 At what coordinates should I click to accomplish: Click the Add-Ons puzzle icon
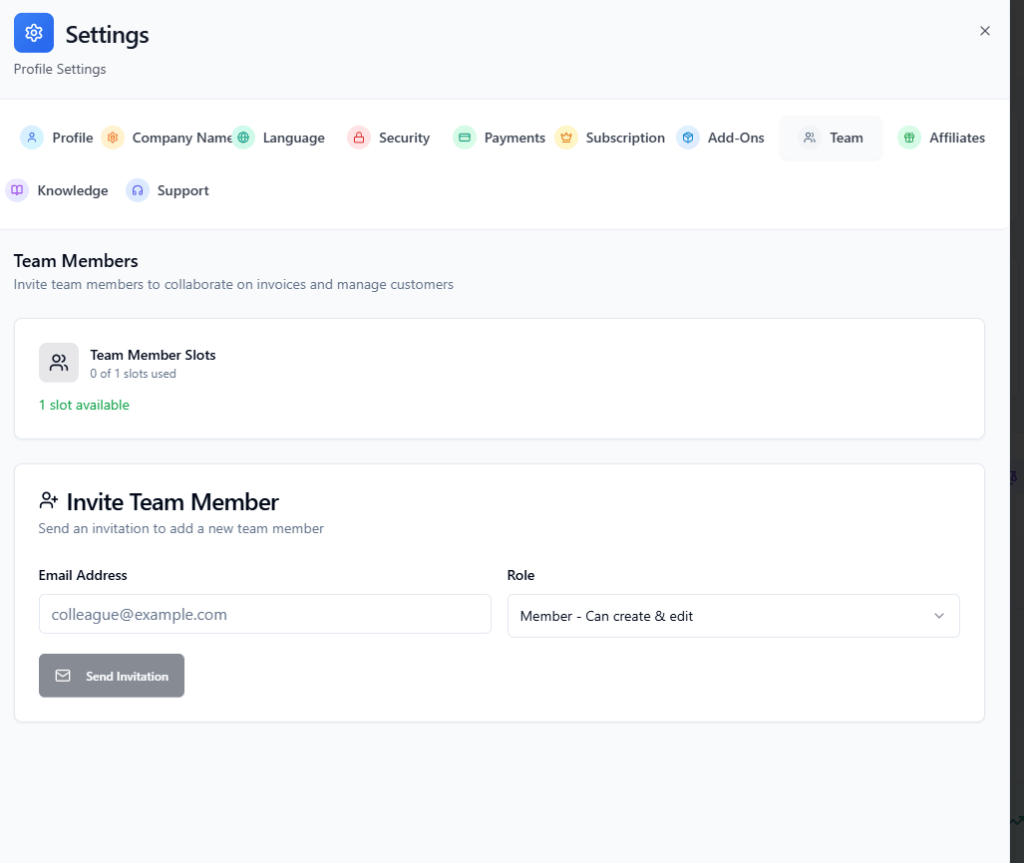[688, 137]
